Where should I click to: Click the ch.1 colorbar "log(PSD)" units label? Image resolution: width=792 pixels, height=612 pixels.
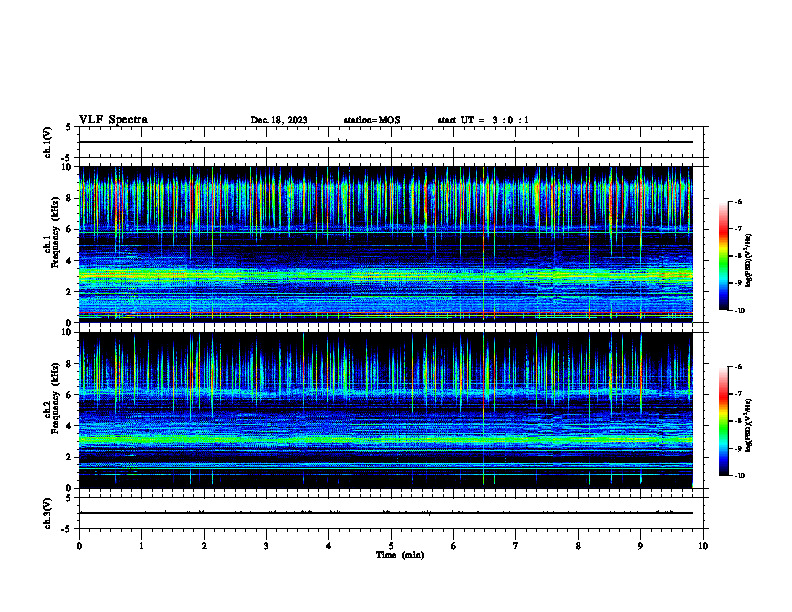point(749,261)
